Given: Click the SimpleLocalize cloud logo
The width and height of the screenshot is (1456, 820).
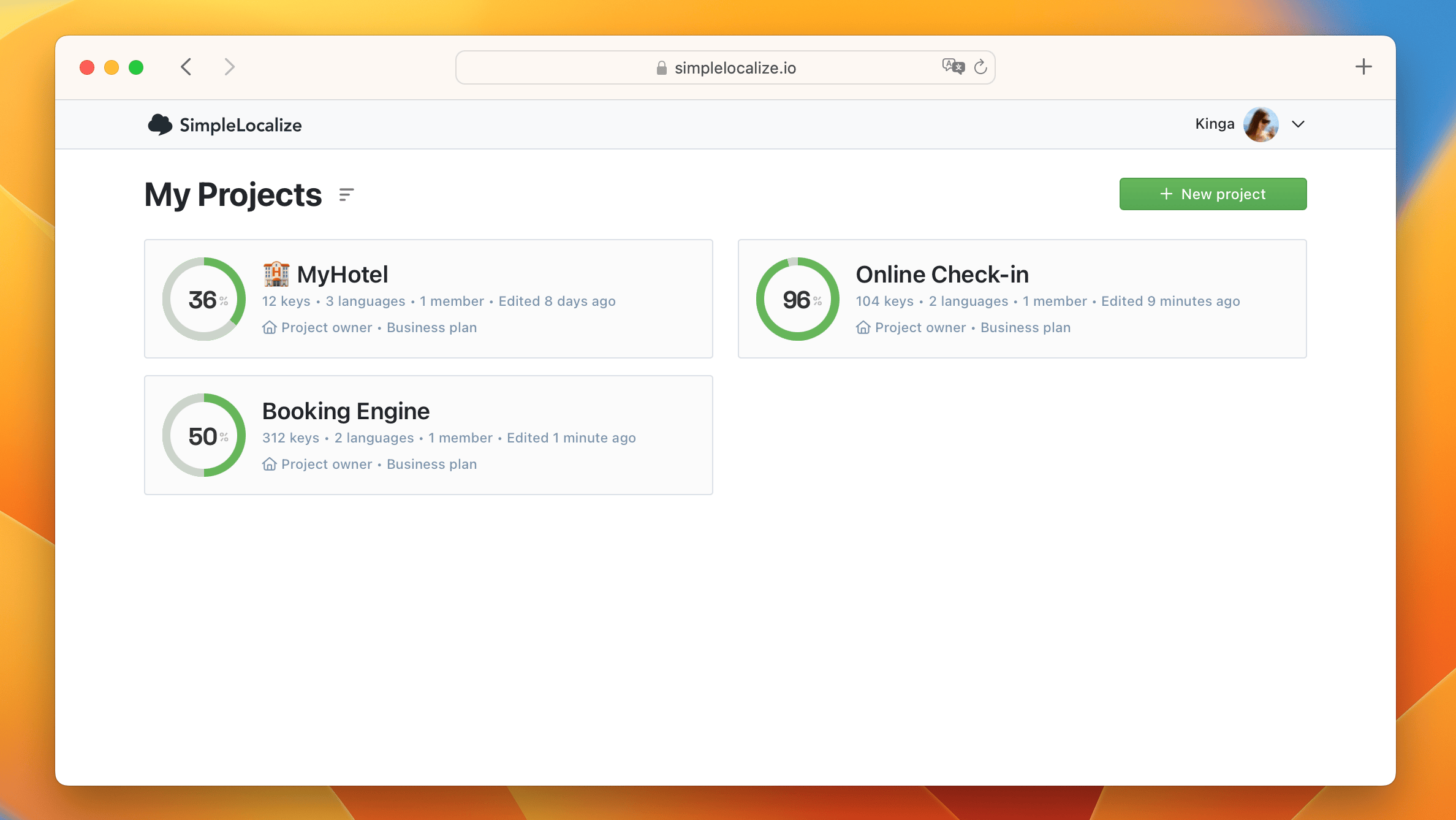Looking at the screenshot, I should [160, 124].
